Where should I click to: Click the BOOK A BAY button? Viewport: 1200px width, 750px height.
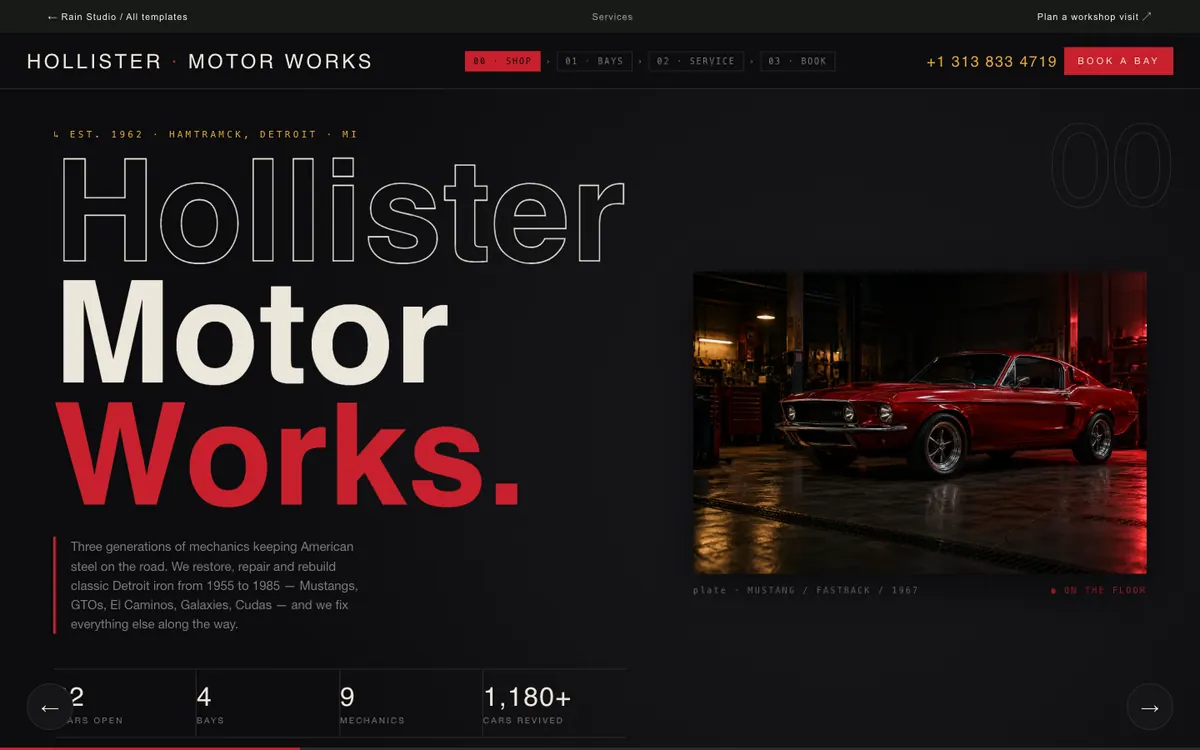point(1118,61)
